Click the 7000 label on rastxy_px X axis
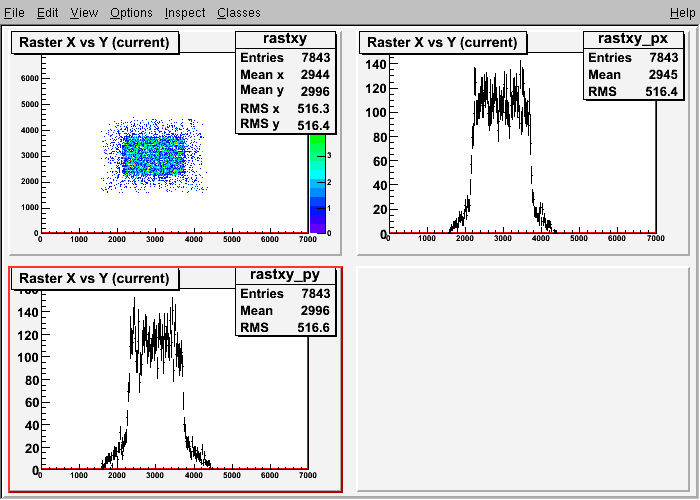This screenshot has height=500, width=700. coord(655,238)
